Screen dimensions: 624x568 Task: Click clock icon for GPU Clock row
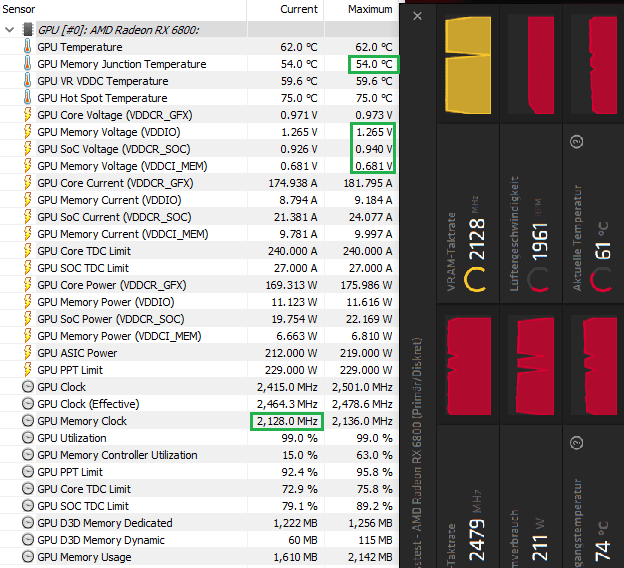pyautogui.click(x=28, y=386)
